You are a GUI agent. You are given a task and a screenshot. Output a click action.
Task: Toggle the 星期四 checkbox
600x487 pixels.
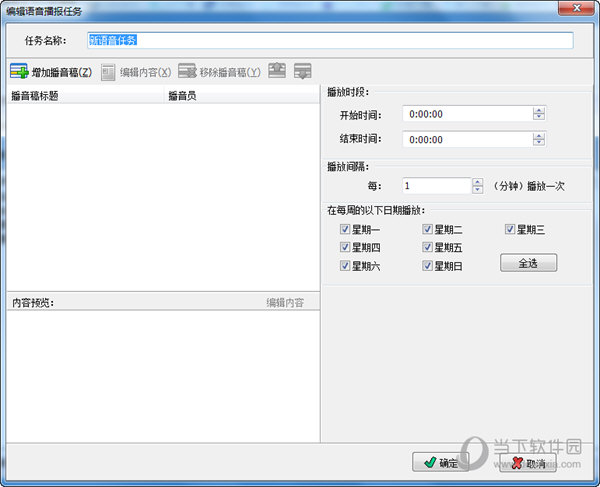[345, 247]
